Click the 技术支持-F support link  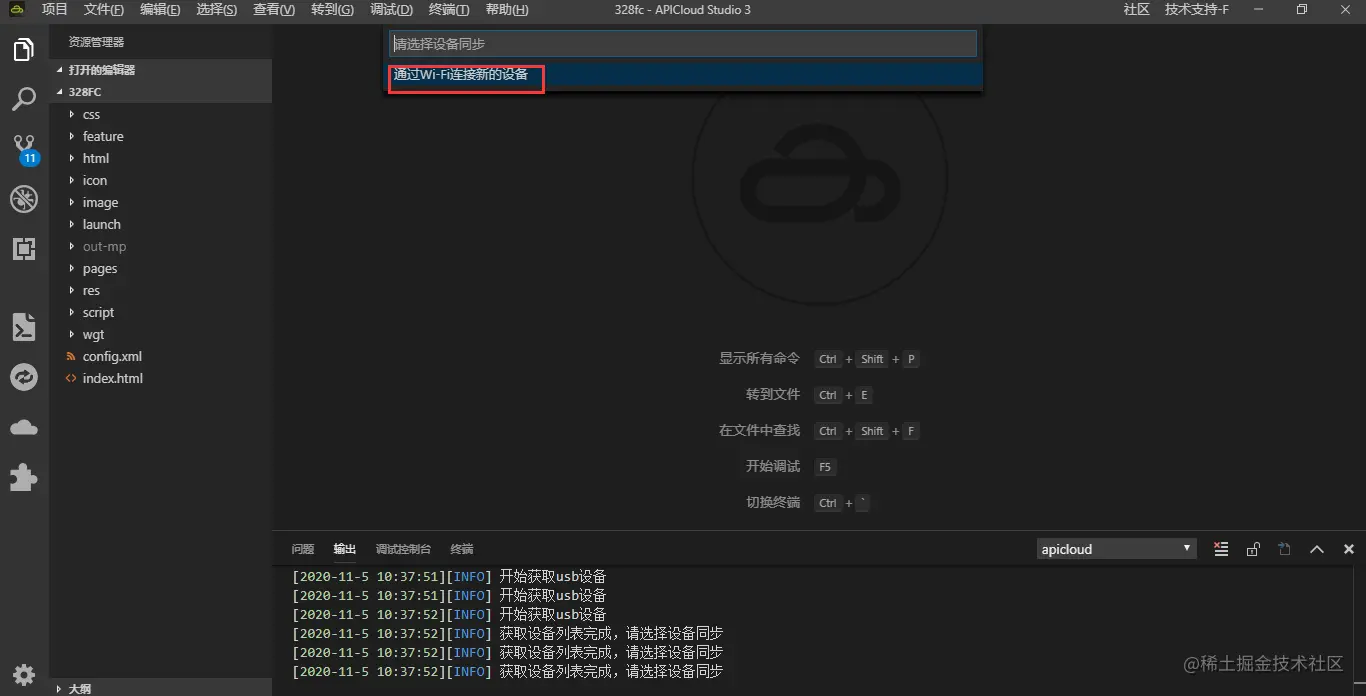(x=1196, y=10)
